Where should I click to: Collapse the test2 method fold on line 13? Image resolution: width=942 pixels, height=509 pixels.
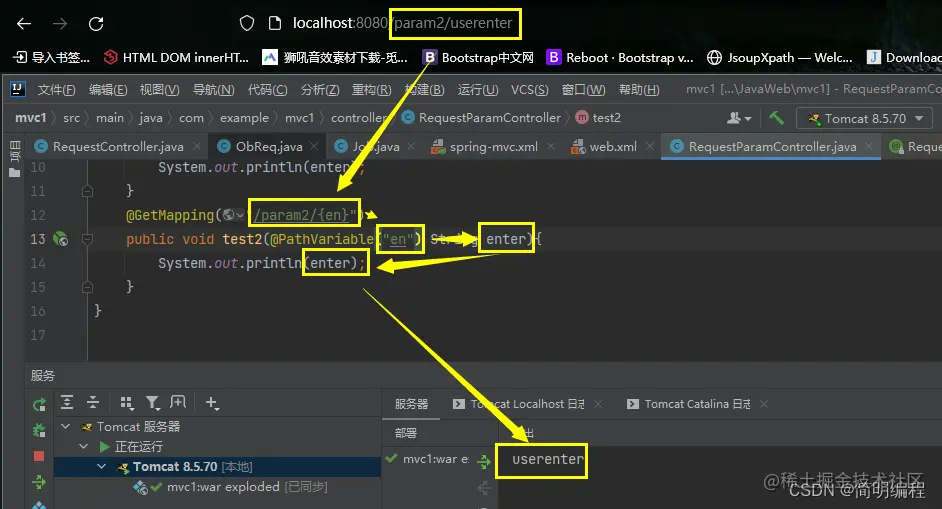pos(87,239)
